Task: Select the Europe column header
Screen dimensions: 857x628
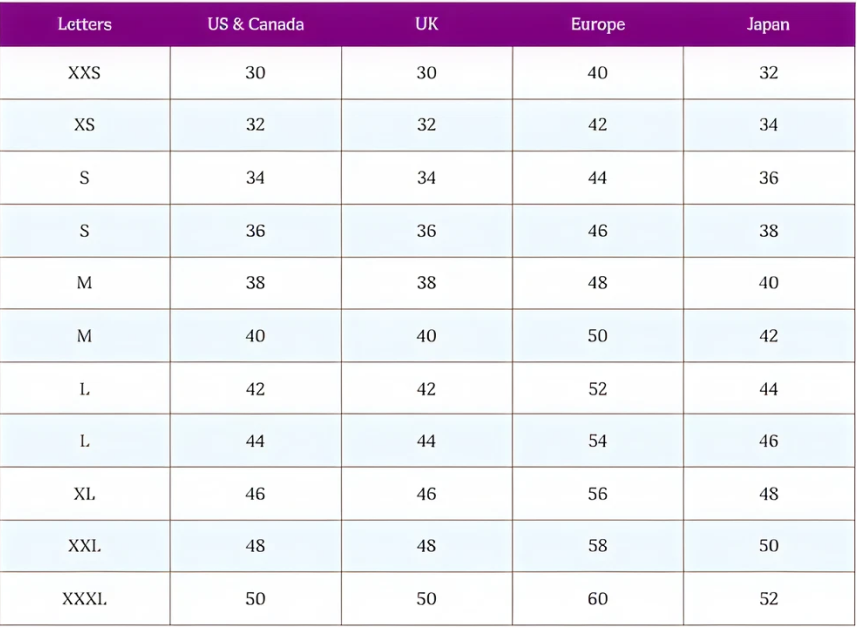Action: [x=597, y=25]
